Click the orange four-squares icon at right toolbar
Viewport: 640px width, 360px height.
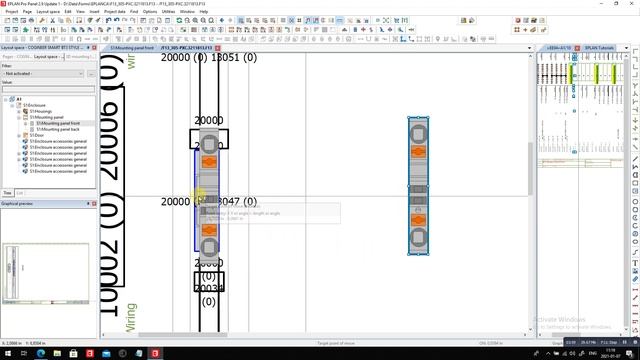tap(517, 30)
